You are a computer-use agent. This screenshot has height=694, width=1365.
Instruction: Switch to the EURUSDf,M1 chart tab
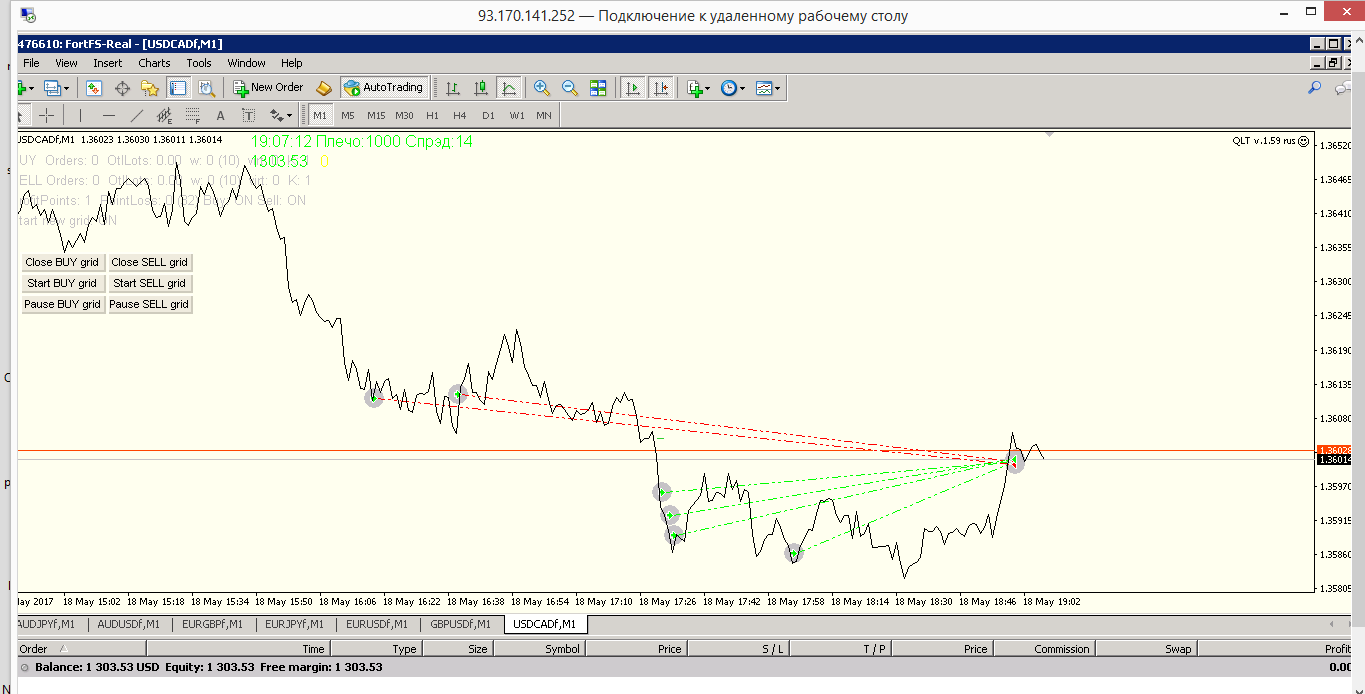click(376, 624)
